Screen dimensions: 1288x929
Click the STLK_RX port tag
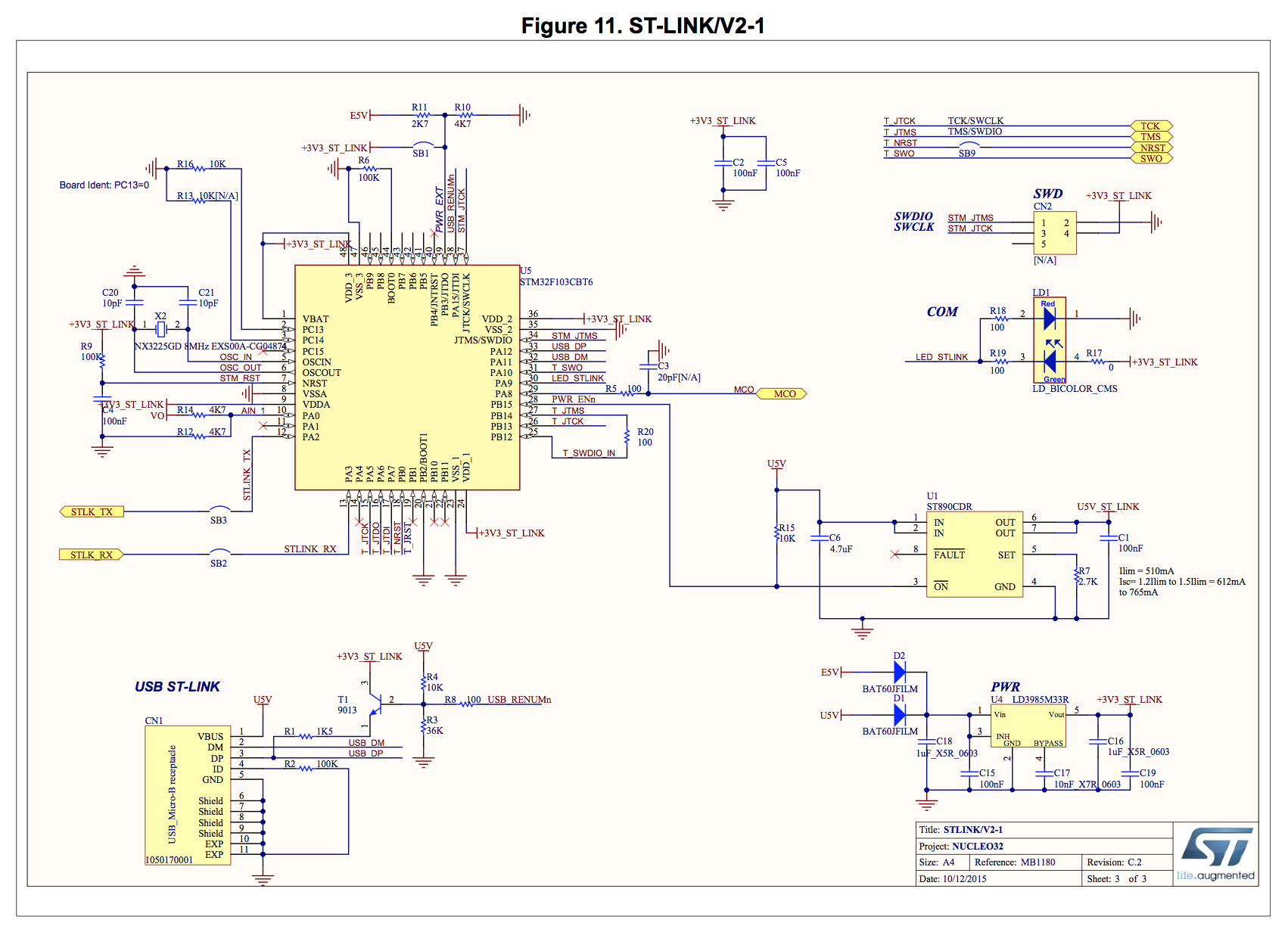coord(92,555)
